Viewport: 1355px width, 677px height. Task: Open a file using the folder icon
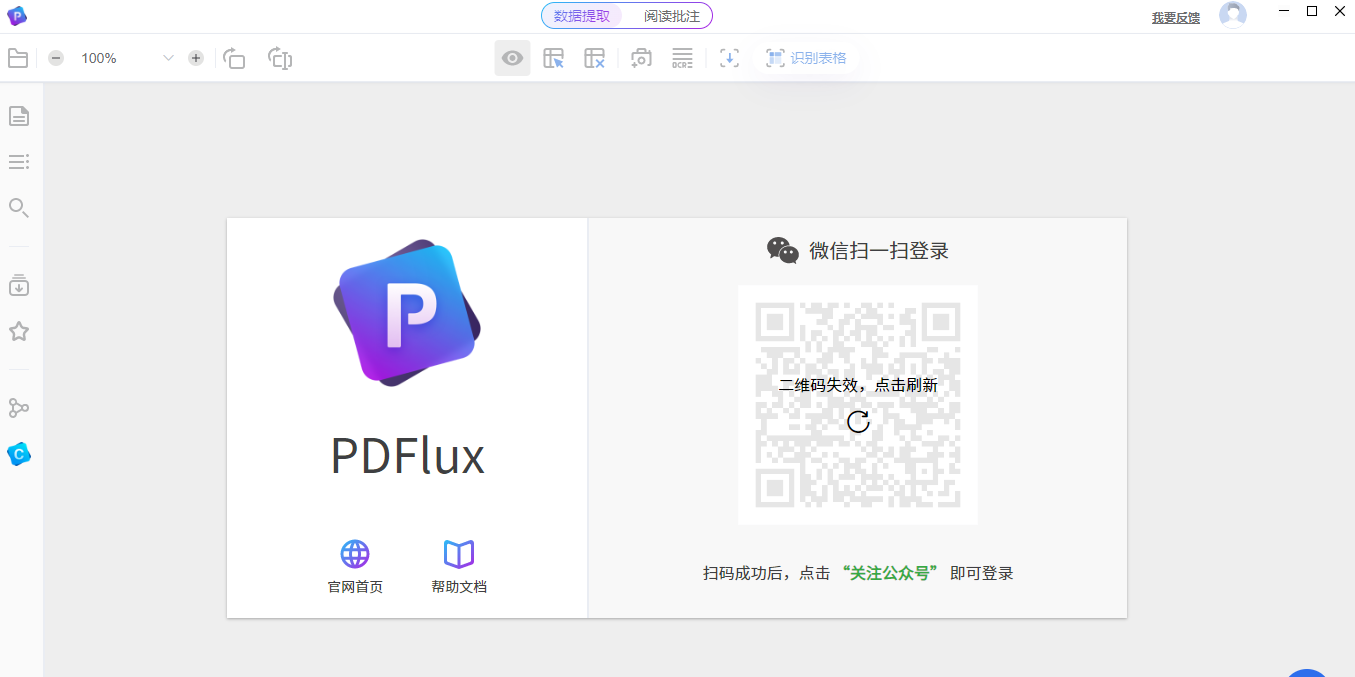click(x=18, y=57)
